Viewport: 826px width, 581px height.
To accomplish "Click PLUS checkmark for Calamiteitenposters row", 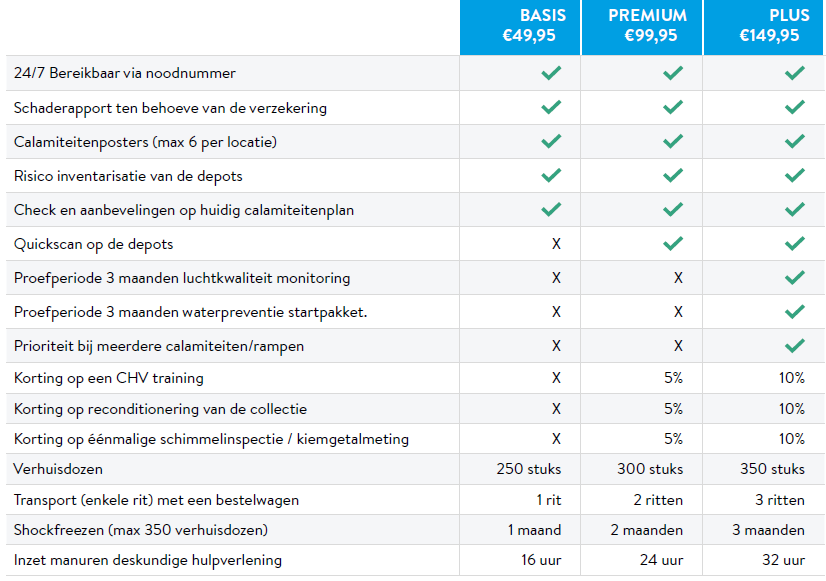I will [x=794, y=141].
